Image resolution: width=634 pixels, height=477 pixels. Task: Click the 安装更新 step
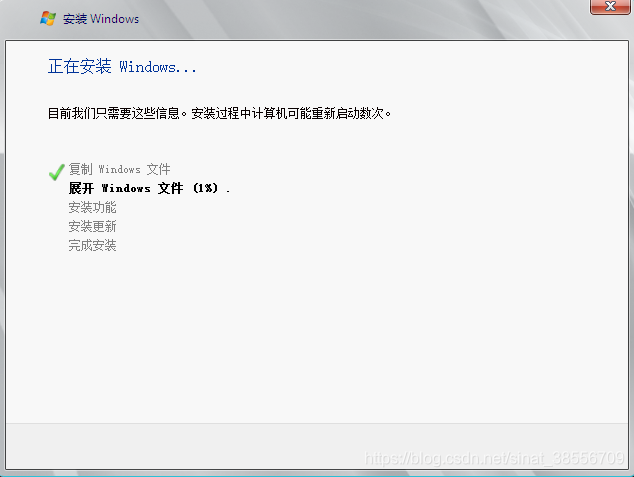coord(92,226)
